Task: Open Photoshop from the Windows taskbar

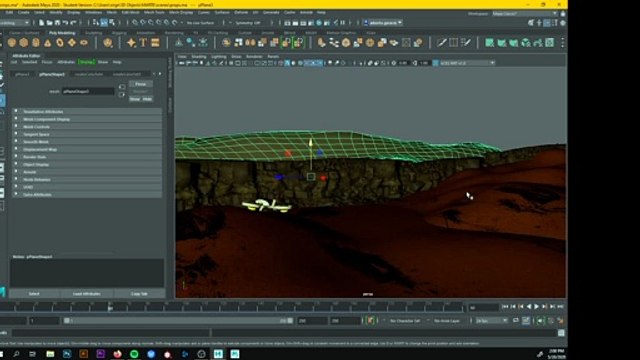Action: pos(67,354)
